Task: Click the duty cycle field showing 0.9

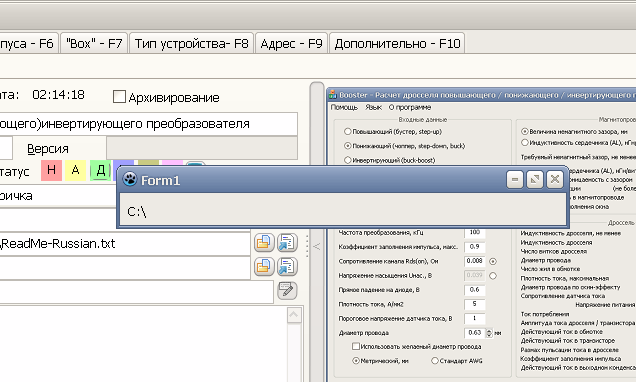Action: coord(475,247)
